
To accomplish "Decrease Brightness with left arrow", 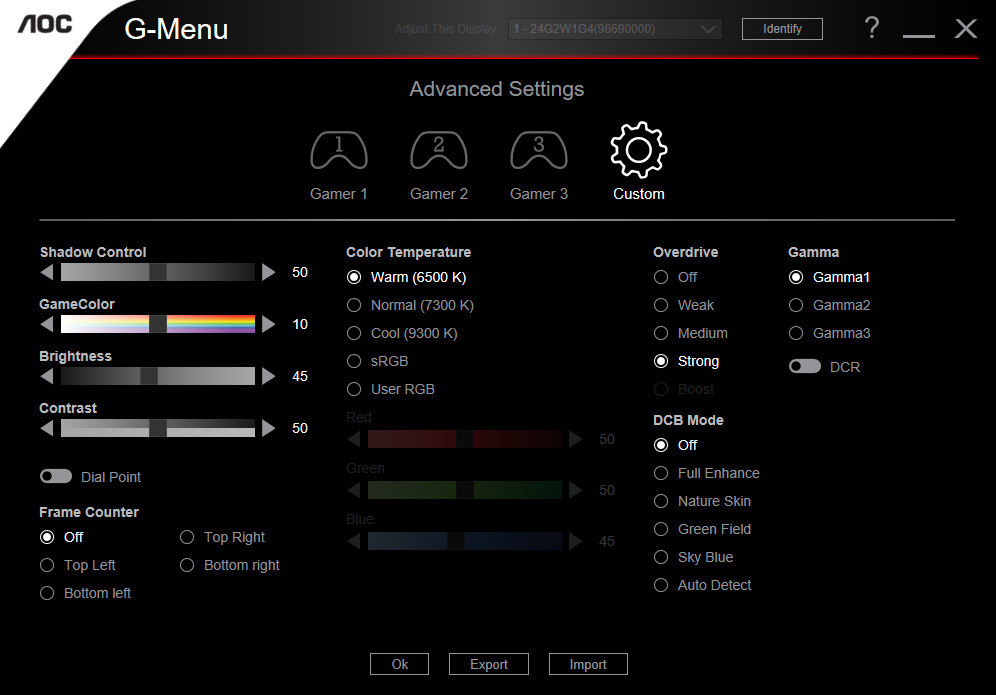I will (x=46, y=376).
